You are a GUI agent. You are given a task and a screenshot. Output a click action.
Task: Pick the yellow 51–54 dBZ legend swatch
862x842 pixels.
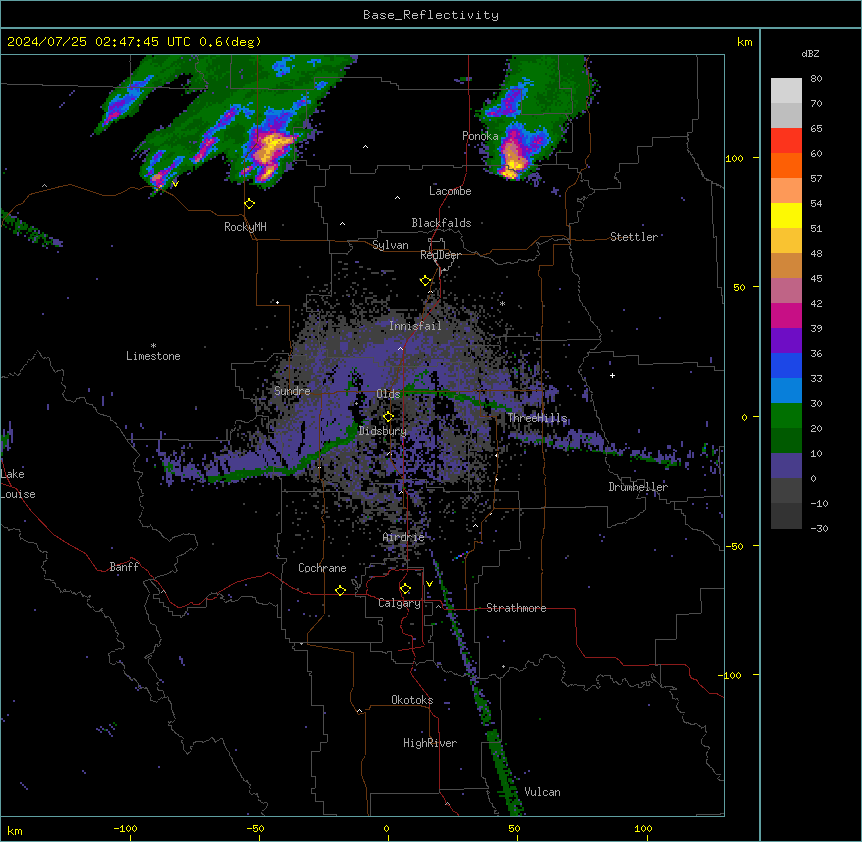coord(786,215)
